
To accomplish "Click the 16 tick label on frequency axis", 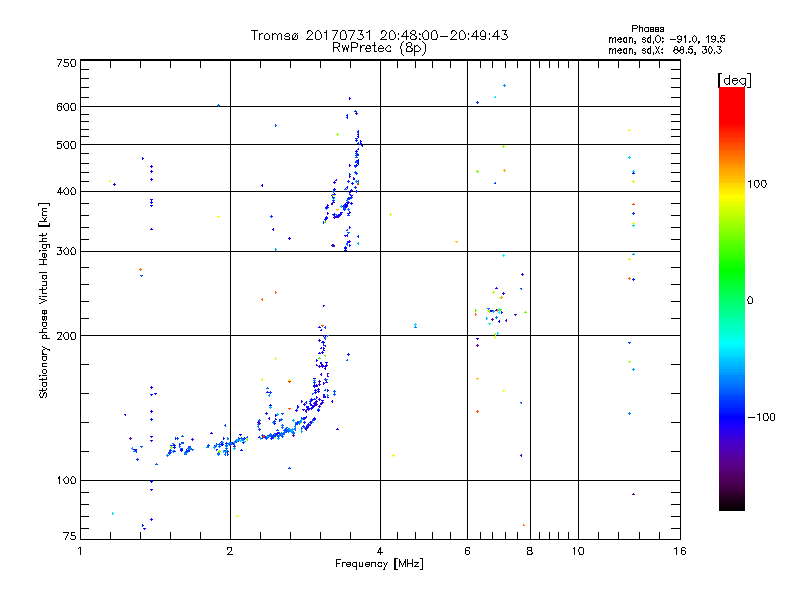I will coord(680,551).
